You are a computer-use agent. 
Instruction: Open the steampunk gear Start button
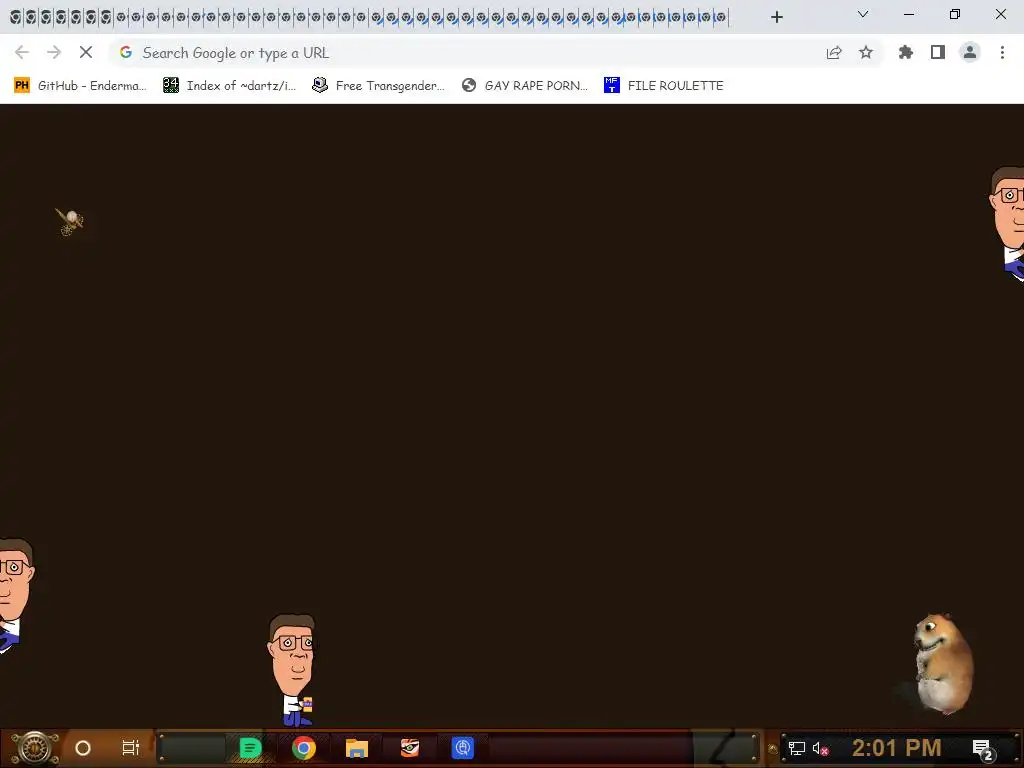[35, 748]
